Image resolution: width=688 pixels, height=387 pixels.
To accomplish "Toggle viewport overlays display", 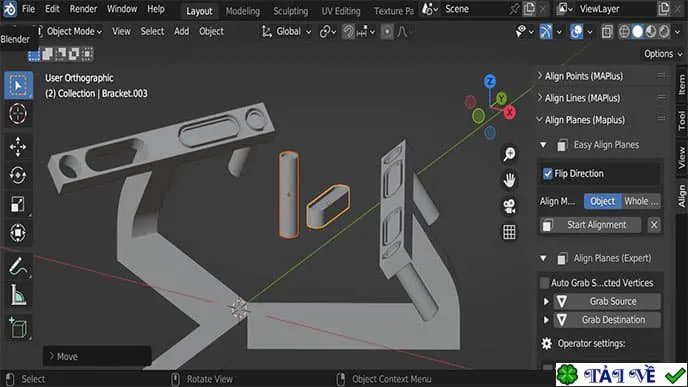I will (576, 32).
